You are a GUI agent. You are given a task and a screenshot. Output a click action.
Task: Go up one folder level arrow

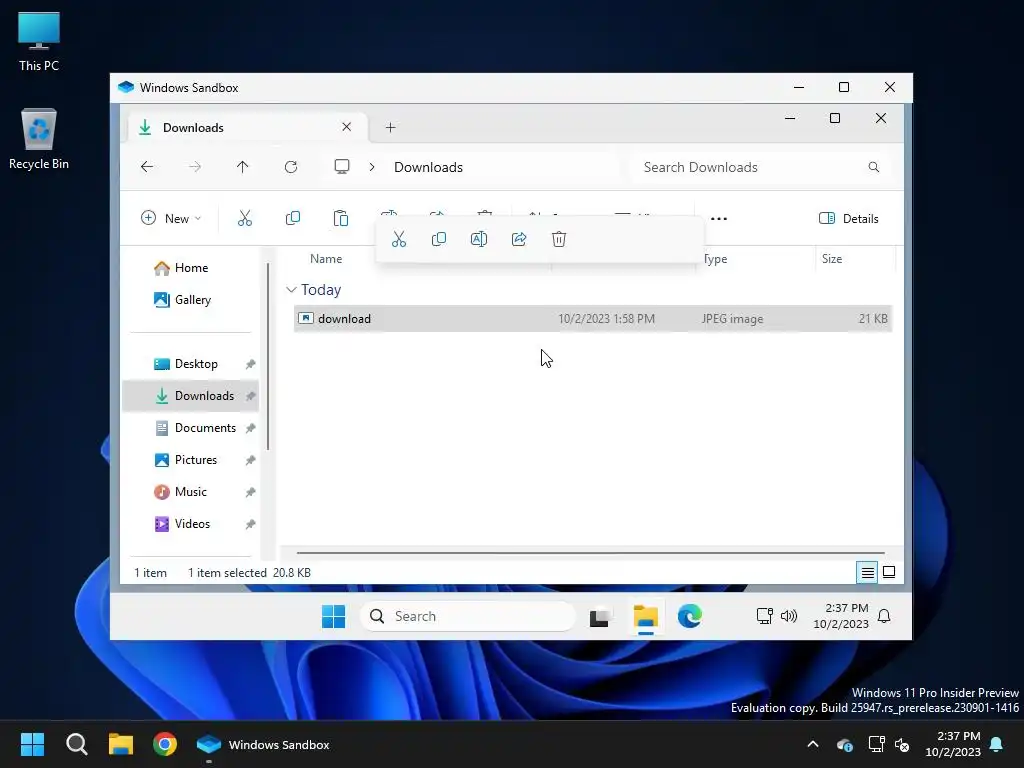pyautogui.click(x=242, y=167)
